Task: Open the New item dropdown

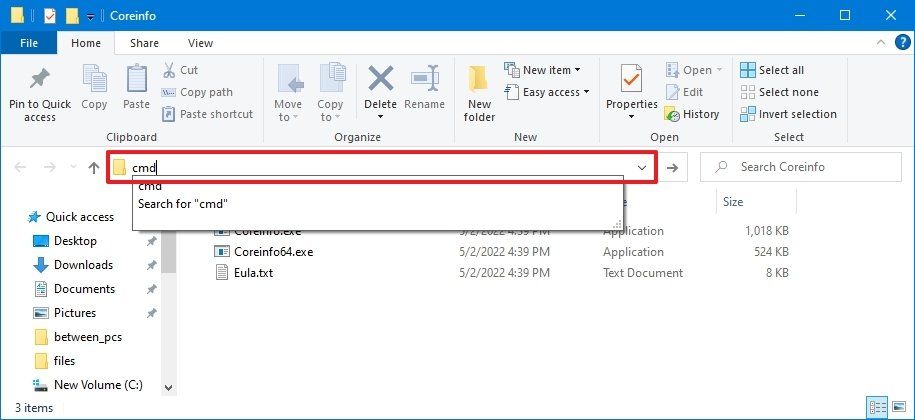Action: click(x=543, y=70)
